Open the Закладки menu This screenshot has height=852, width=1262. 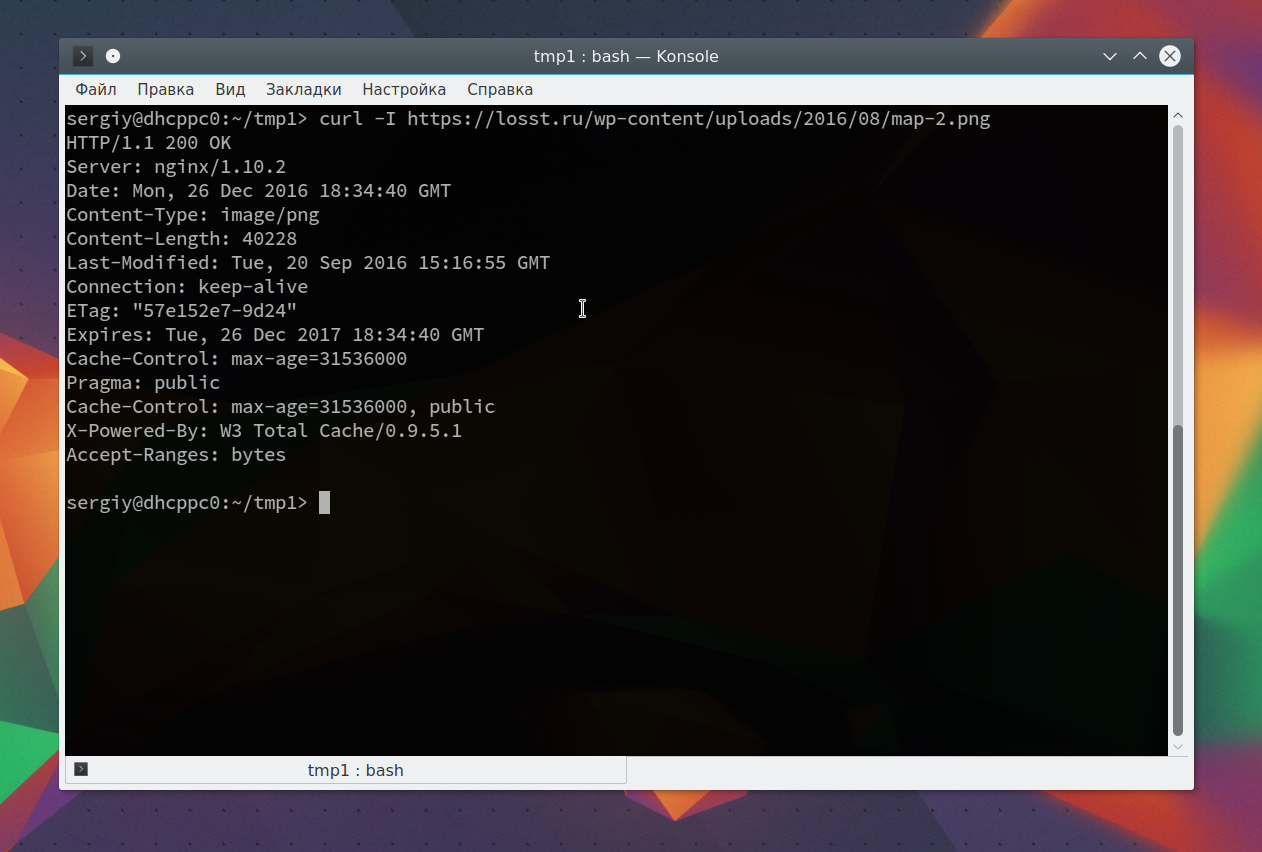pyautogui.click(x=304, y=89)
